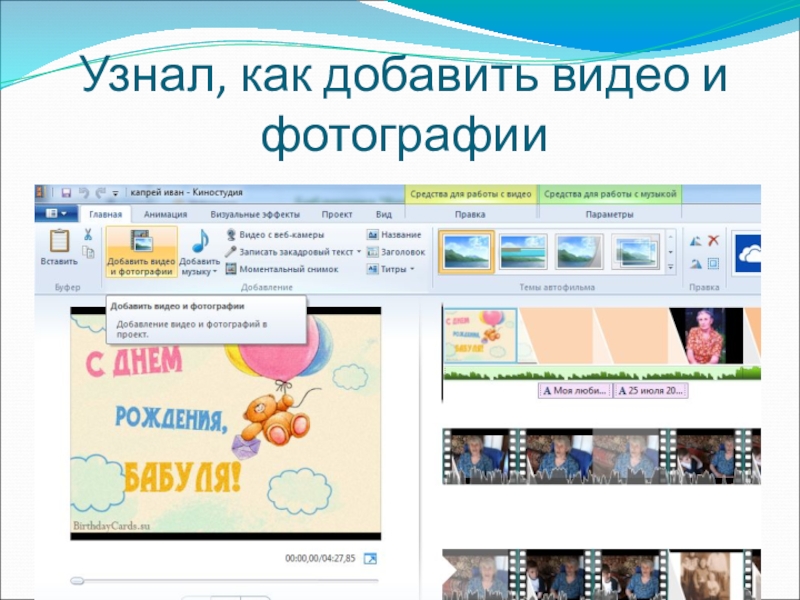Select first video clip in second storyboard row
800x600 pixels.
tap(480, 457)
